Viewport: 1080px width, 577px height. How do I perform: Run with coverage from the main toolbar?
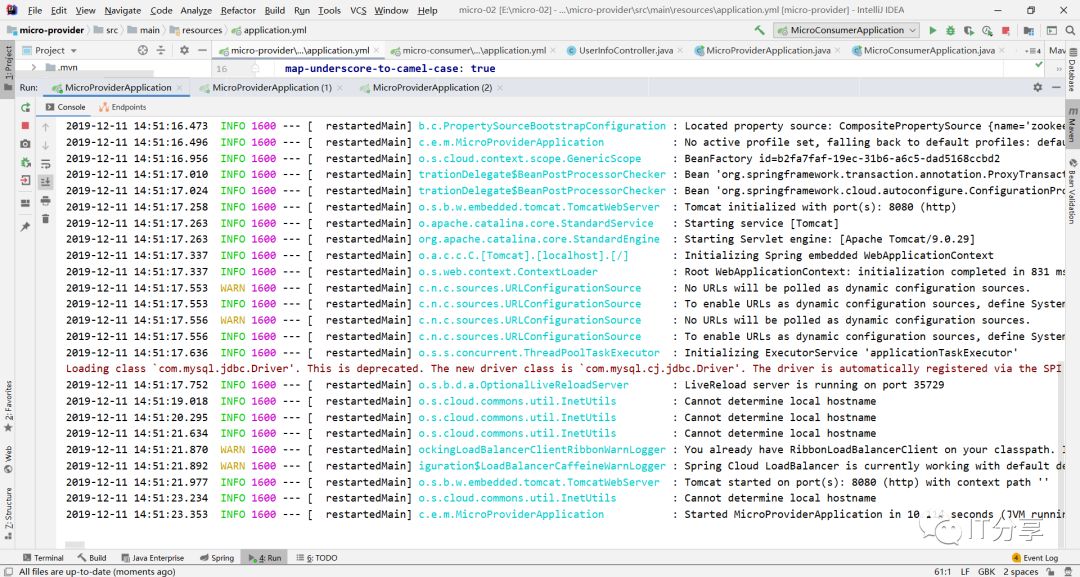click(x=969, y=30)
